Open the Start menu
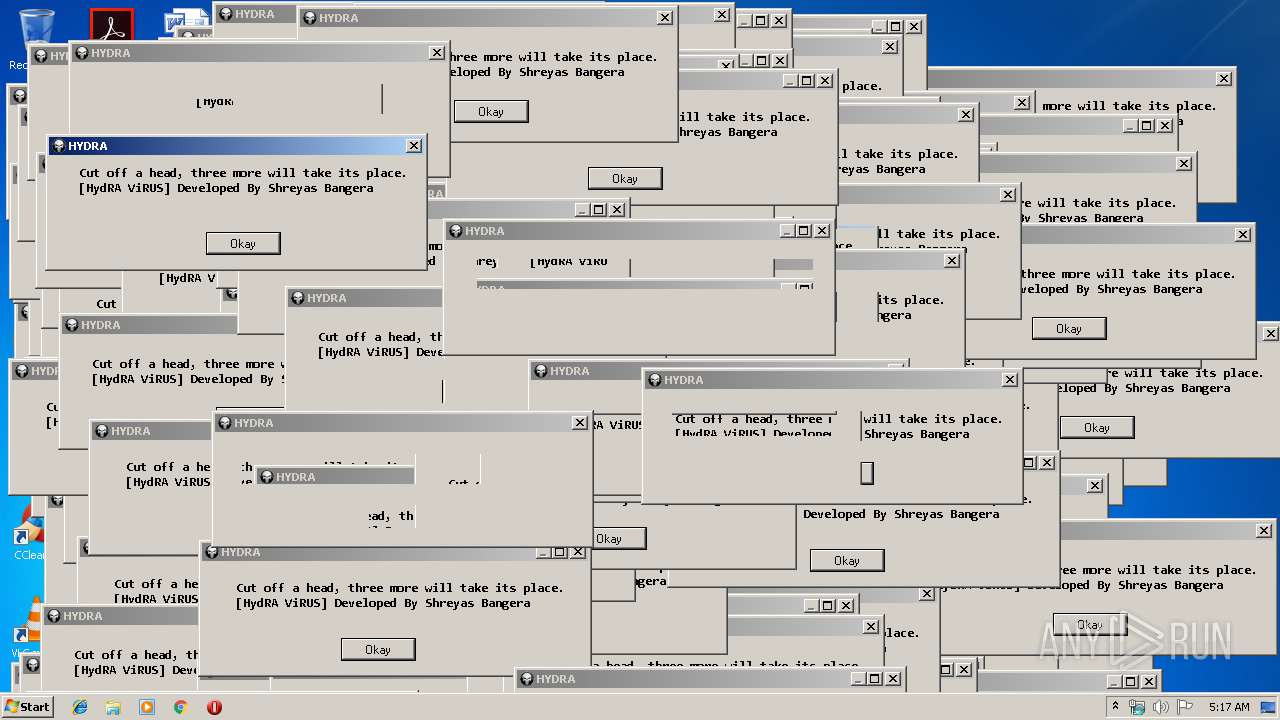This screenshot has width=1280, height=720. pyautogui.click(x=27, y=706)
